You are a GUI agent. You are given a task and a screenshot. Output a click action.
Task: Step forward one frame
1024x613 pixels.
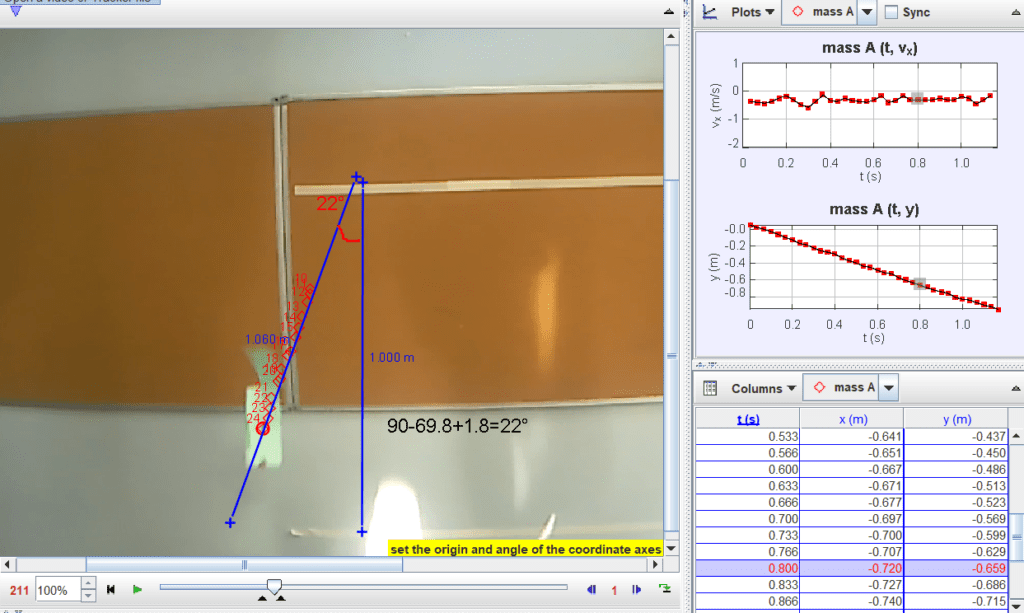pyautogui.click(x=636, y=589)
